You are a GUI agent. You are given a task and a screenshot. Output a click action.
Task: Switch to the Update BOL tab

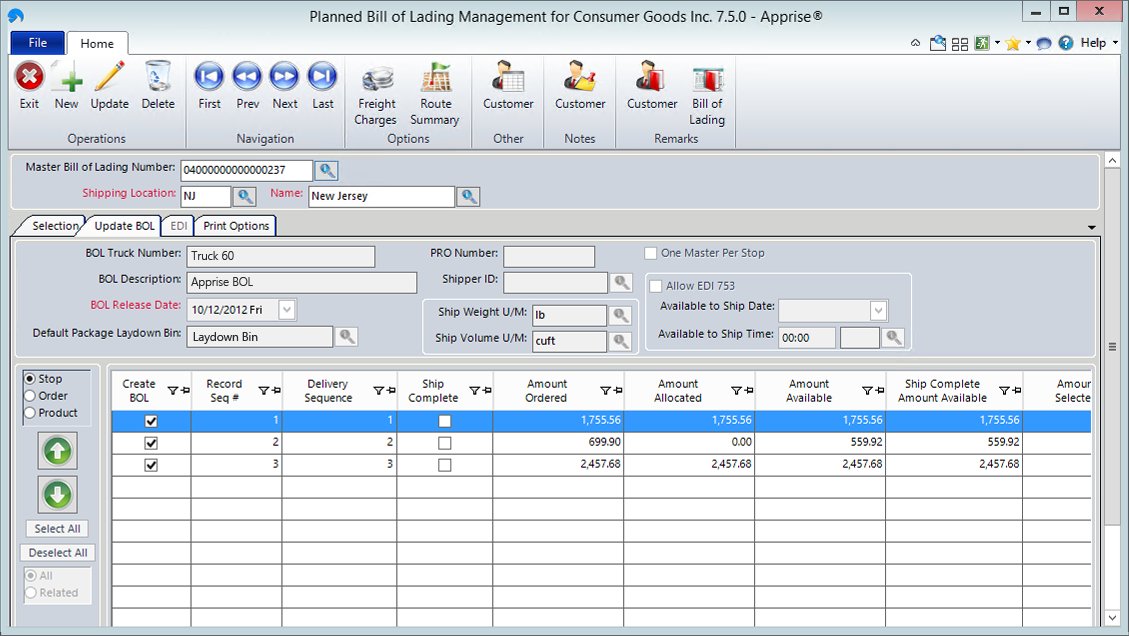(124, 225)
